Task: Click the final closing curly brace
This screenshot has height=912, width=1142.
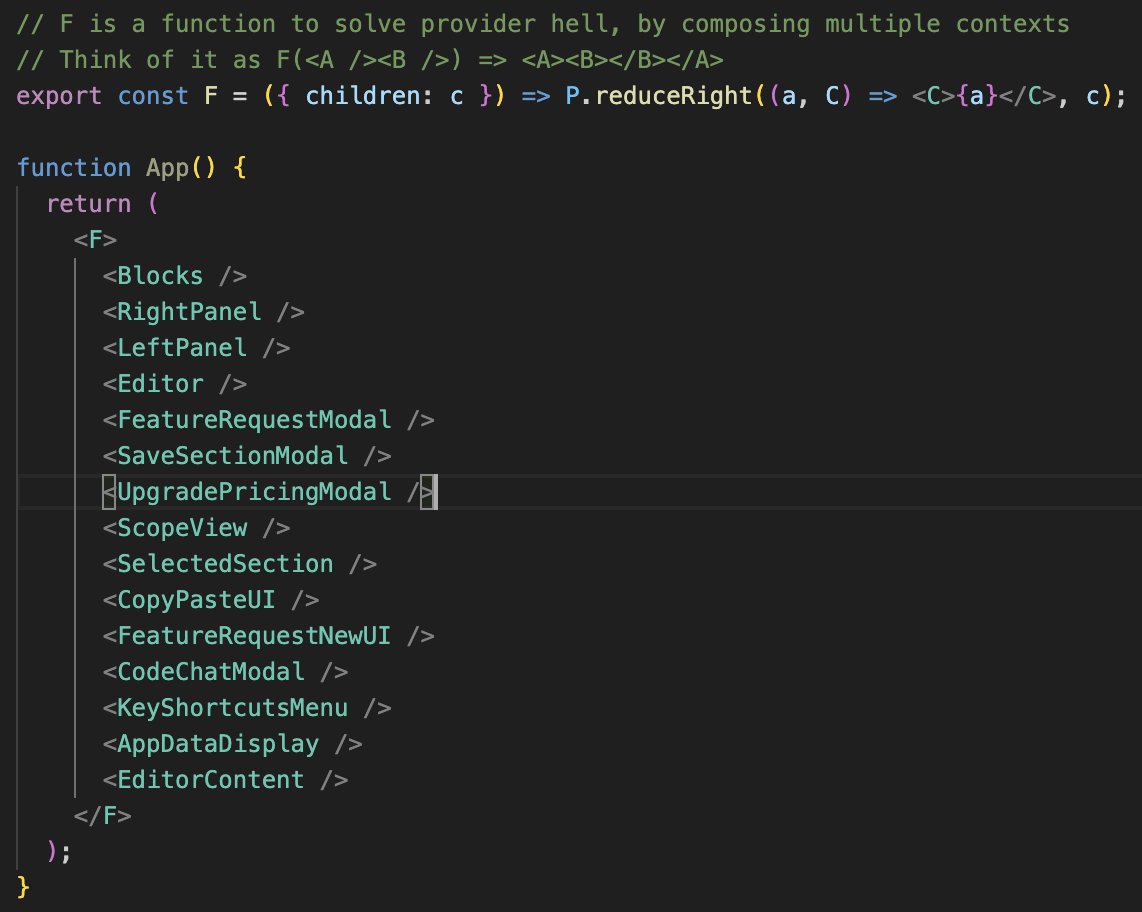Action: point(23,887)
